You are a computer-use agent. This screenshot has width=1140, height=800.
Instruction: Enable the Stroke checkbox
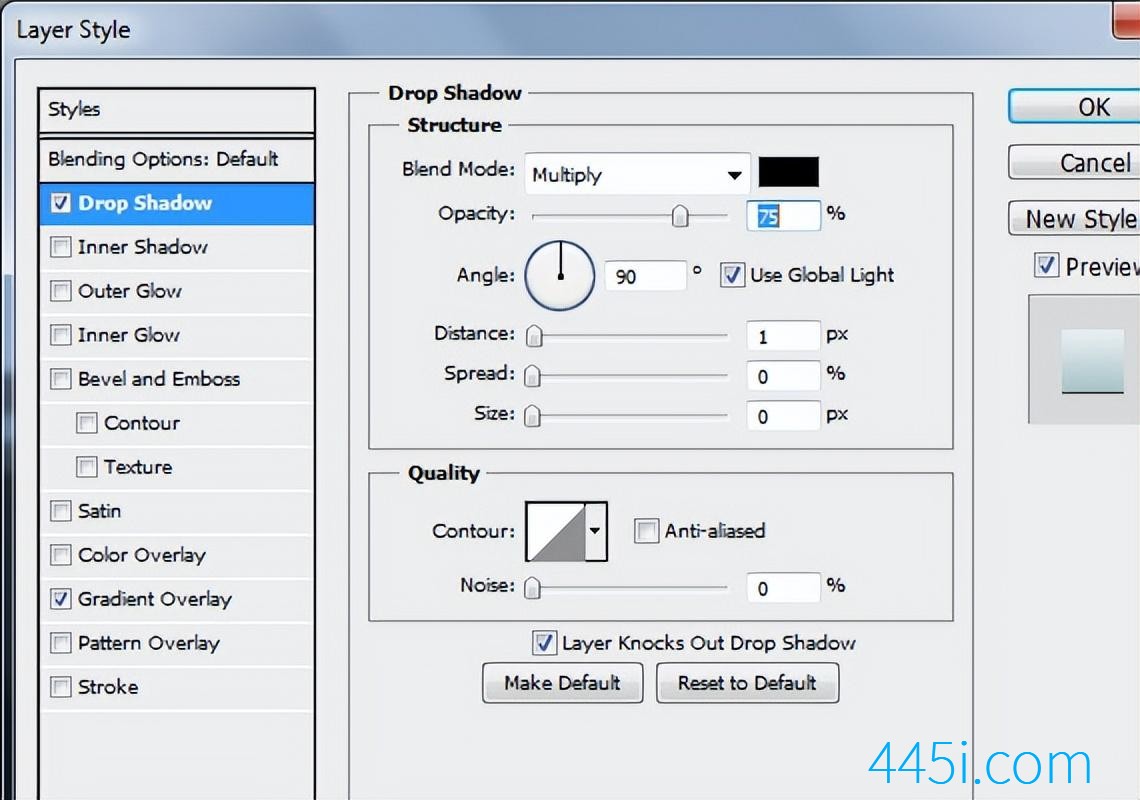[60, 687]
